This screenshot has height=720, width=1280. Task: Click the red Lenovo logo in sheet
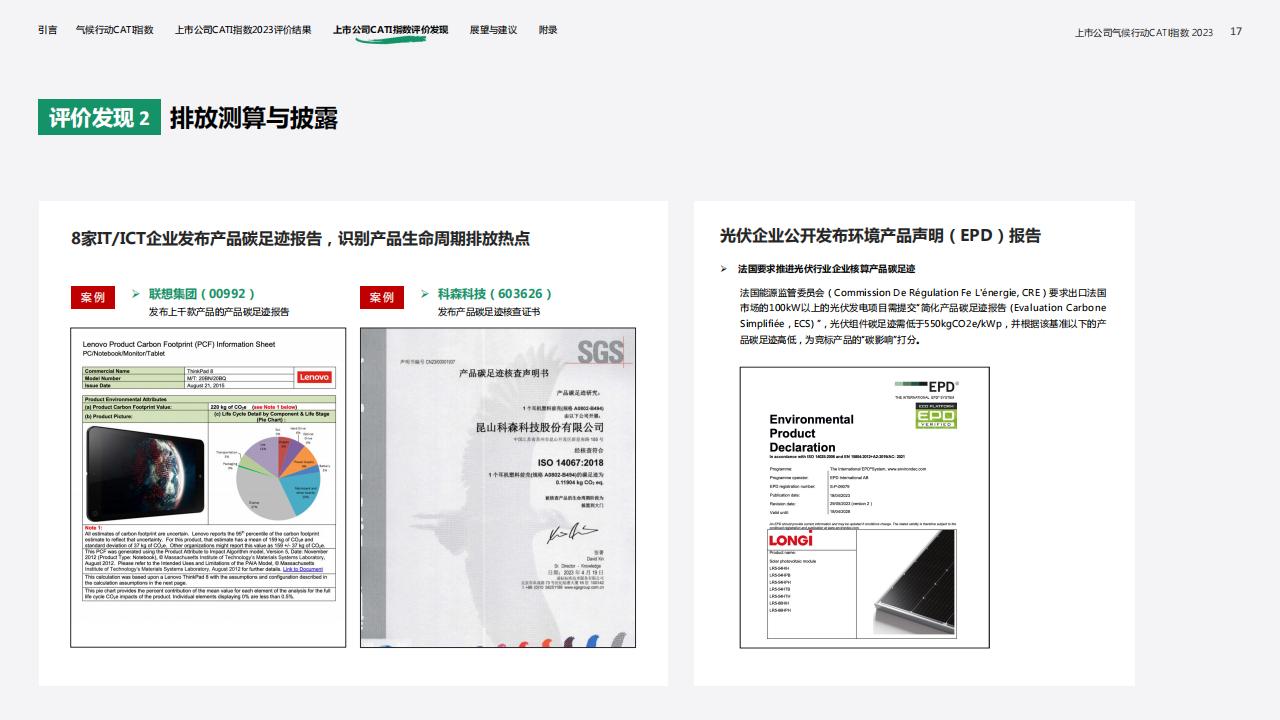[314, 377]
